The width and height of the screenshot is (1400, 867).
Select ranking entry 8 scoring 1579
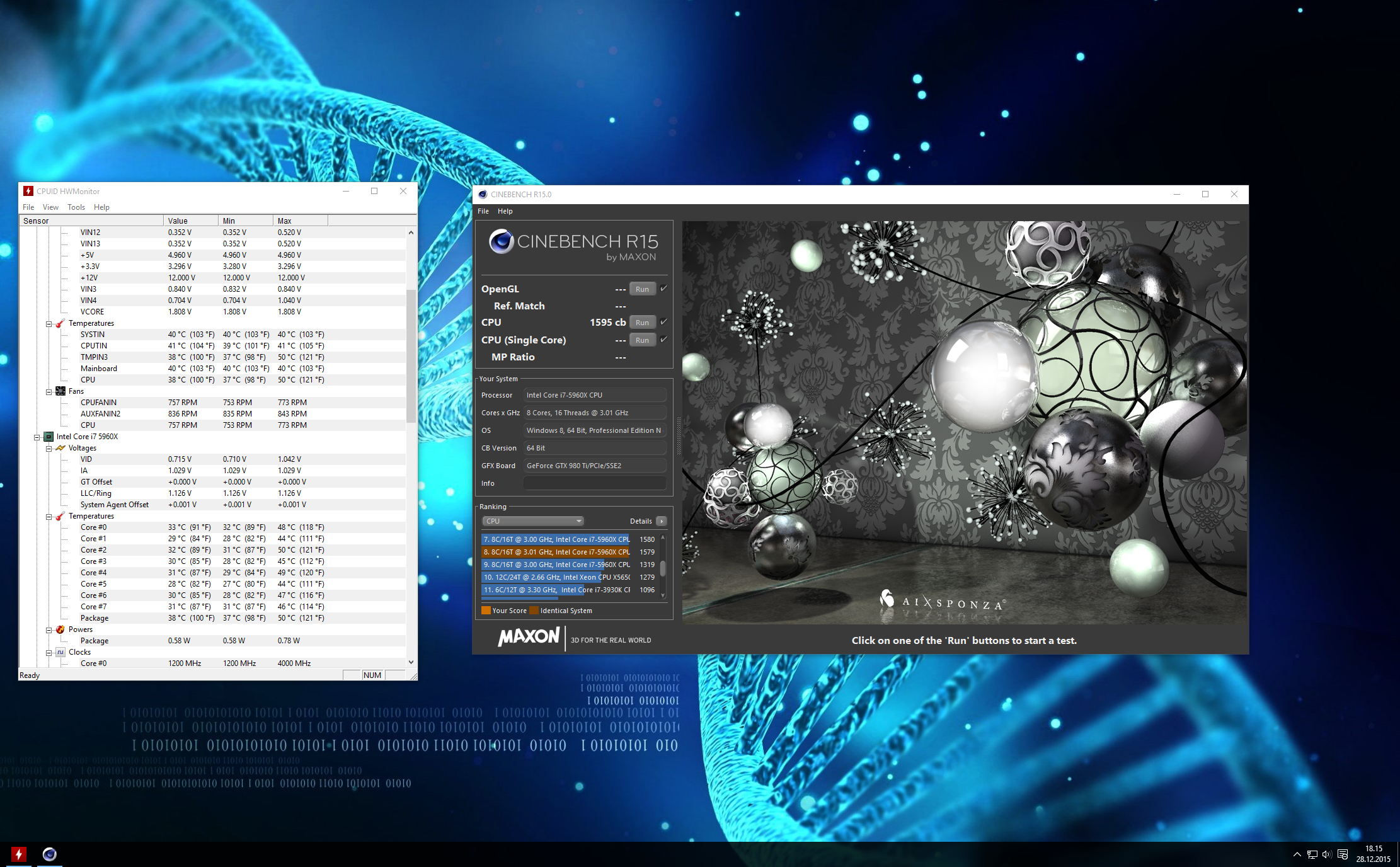pos(568,552)
